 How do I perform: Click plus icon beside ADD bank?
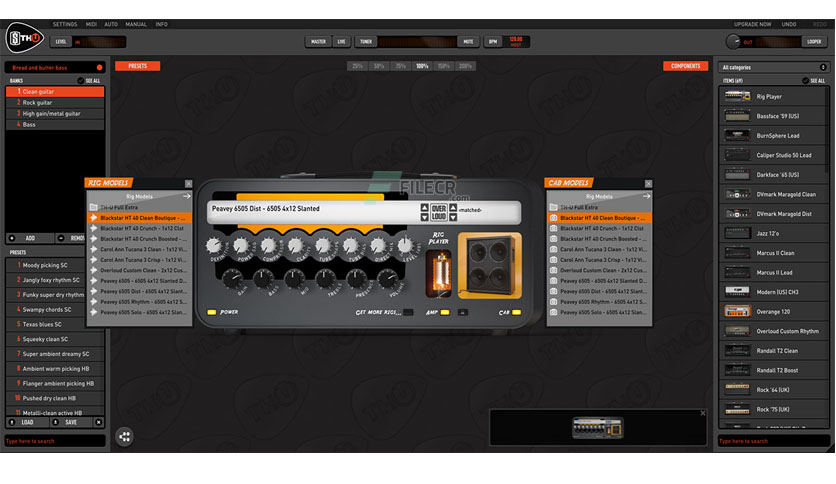(x=12, y=238)
